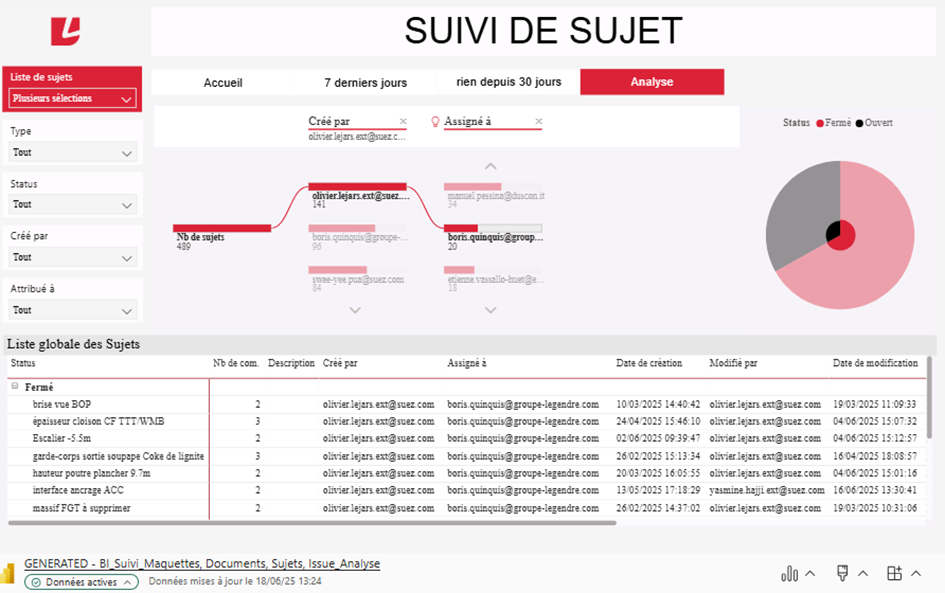Open the Type filter dropdown

pos(72,152)
